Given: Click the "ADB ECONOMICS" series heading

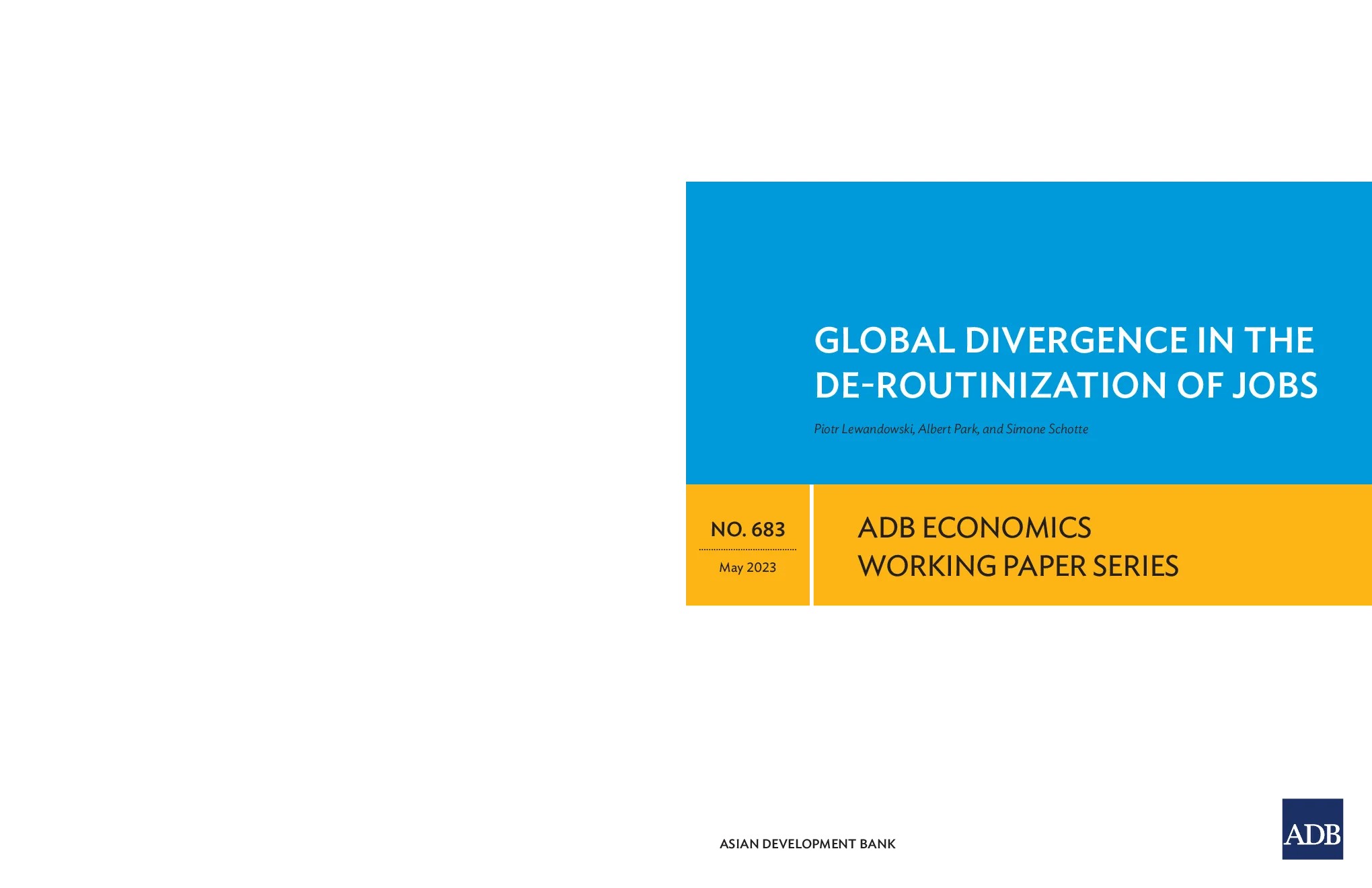Looking at the screenshot, I should [x=975, y=528].
